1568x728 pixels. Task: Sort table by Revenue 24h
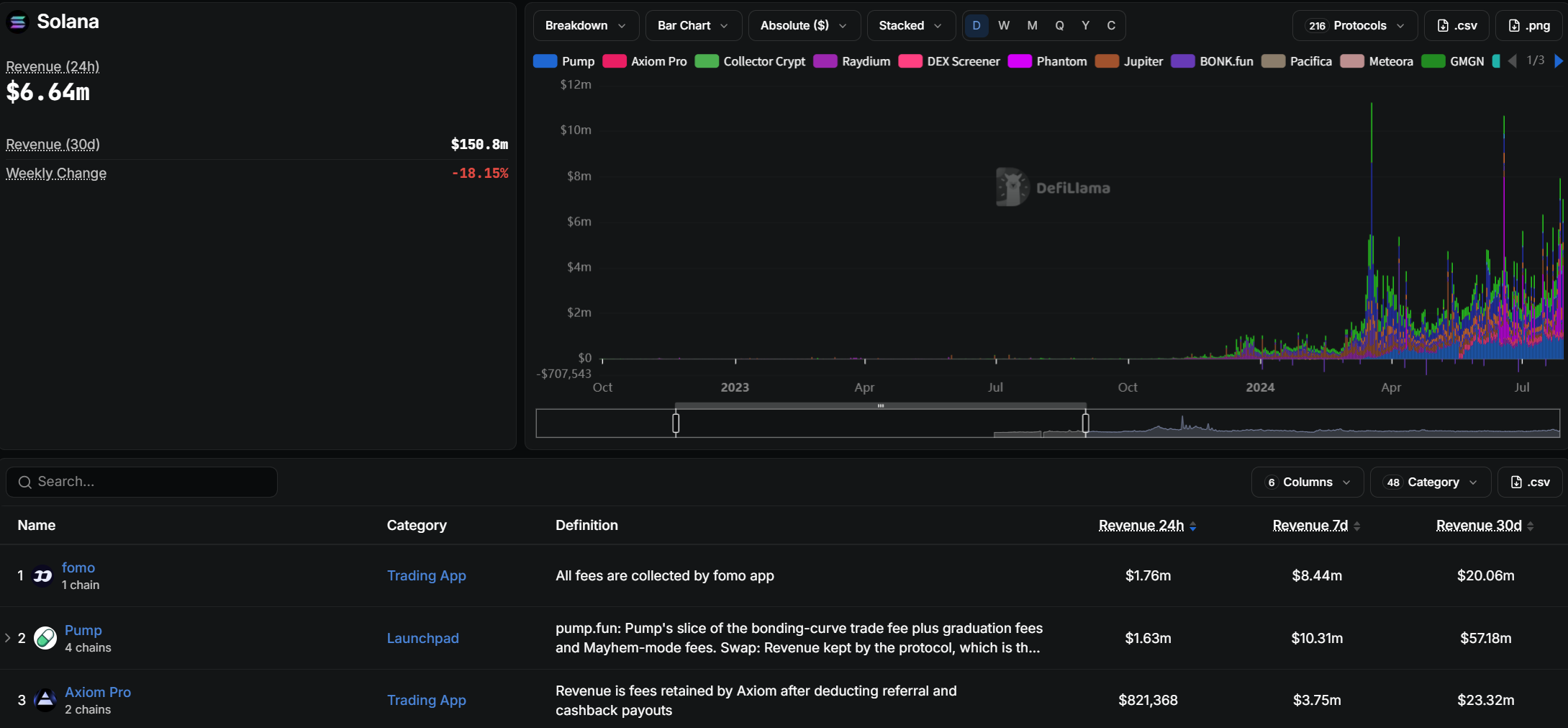click(1147, 526)
